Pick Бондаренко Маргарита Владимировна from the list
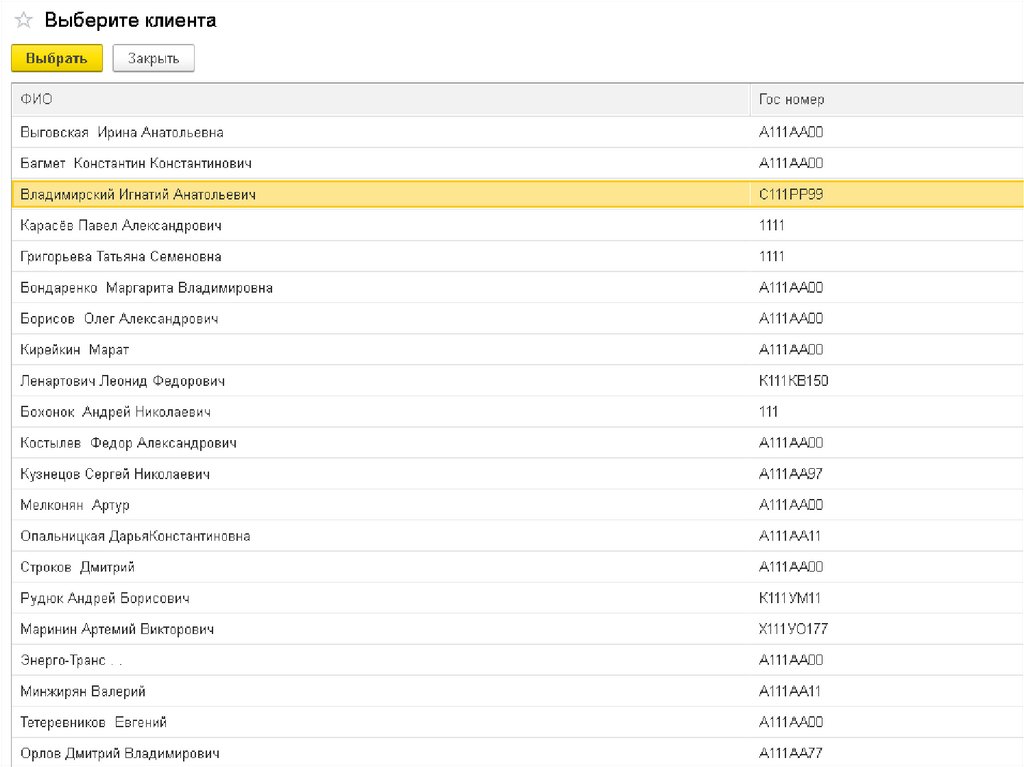The width and height of the screenshot is (1024, 767). click(146, 288)
